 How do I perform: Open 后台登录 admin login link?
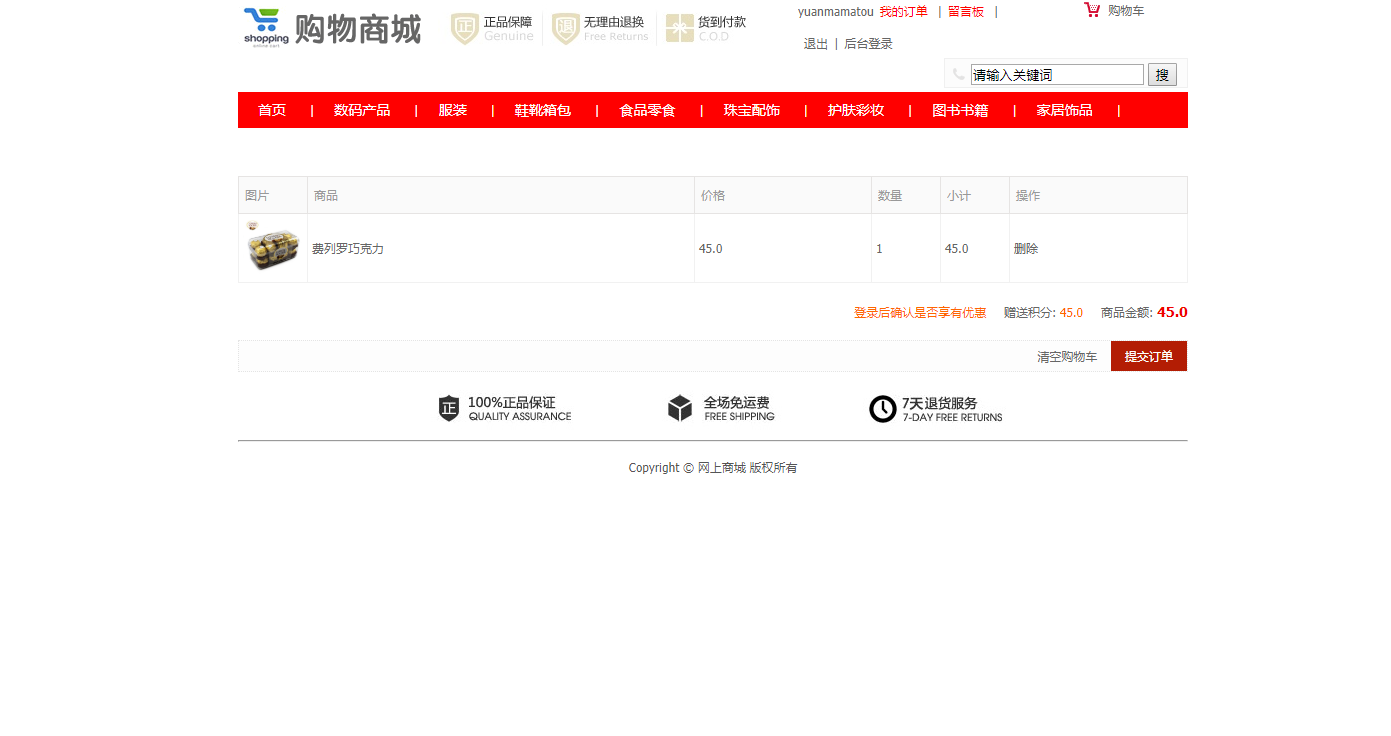[867, 43]
